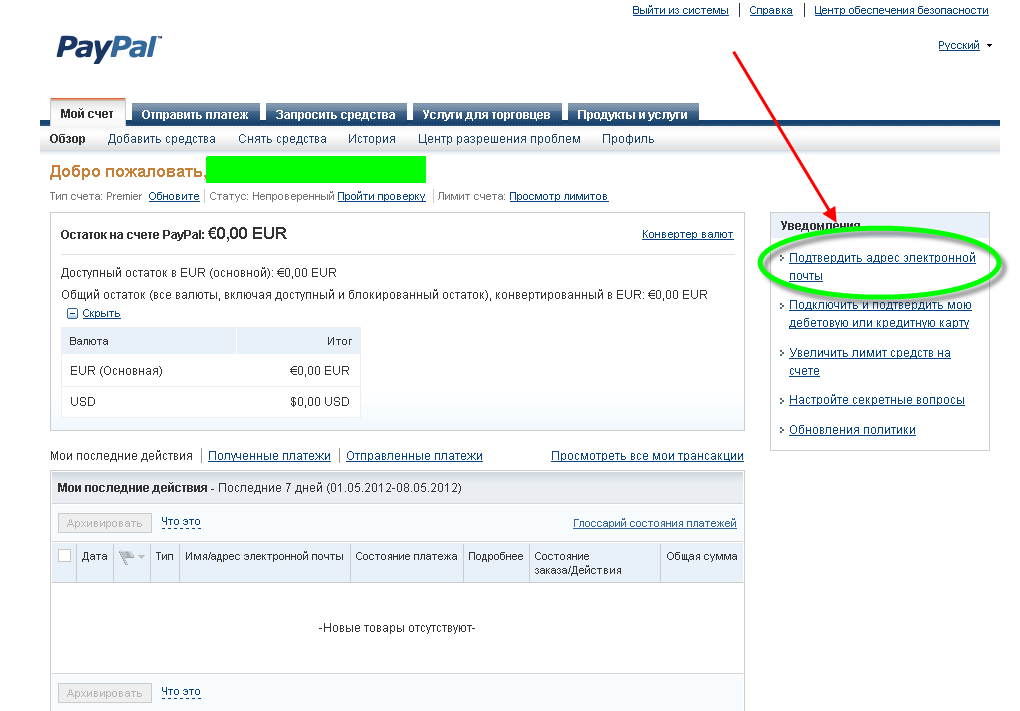Open История submenu item
Viewport: 1020px width, 711px height.
371,139
